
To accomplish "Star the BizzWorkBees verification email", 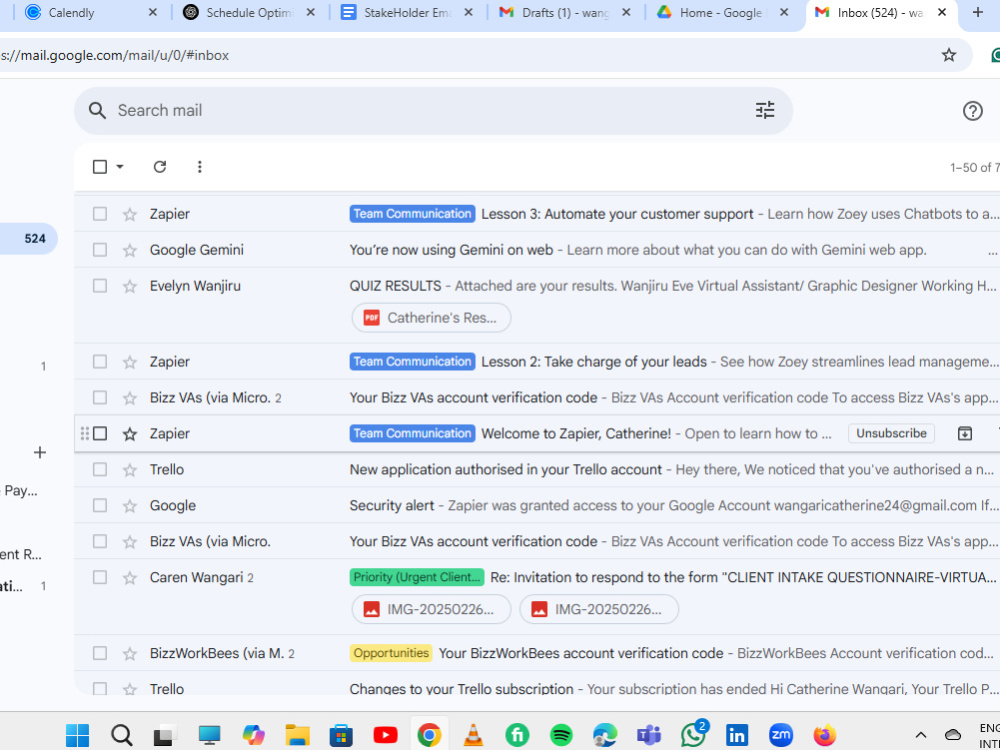I will 129,654.
